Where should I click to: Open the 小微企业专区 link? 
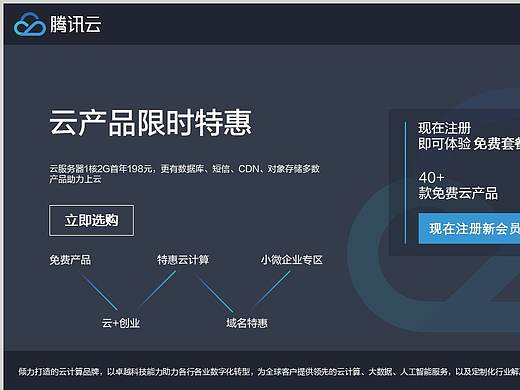coord(292,260)
